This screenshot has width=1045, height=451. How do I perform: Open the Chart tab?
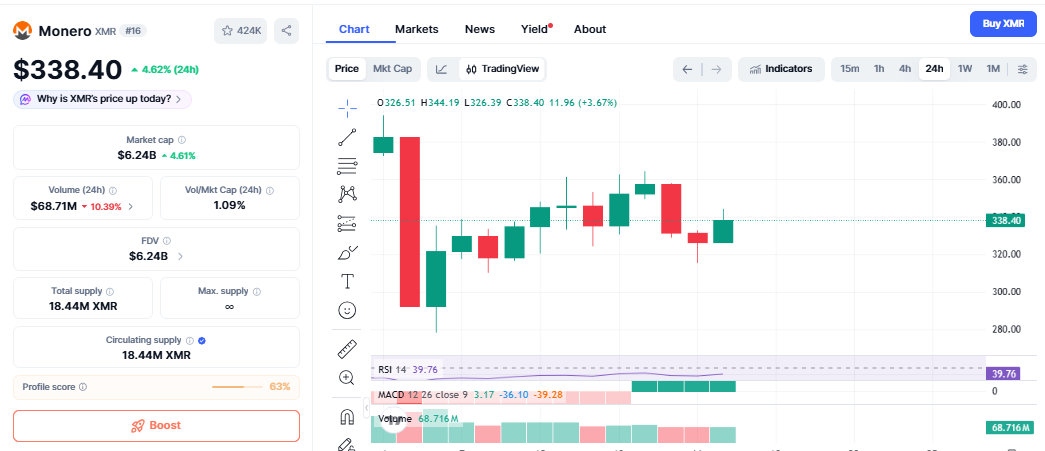pos(354,29)
